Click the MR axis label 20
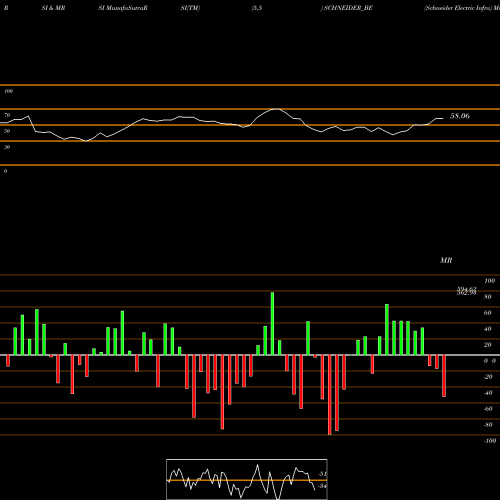Screen dimensions: 500x500 coord(488,345)
